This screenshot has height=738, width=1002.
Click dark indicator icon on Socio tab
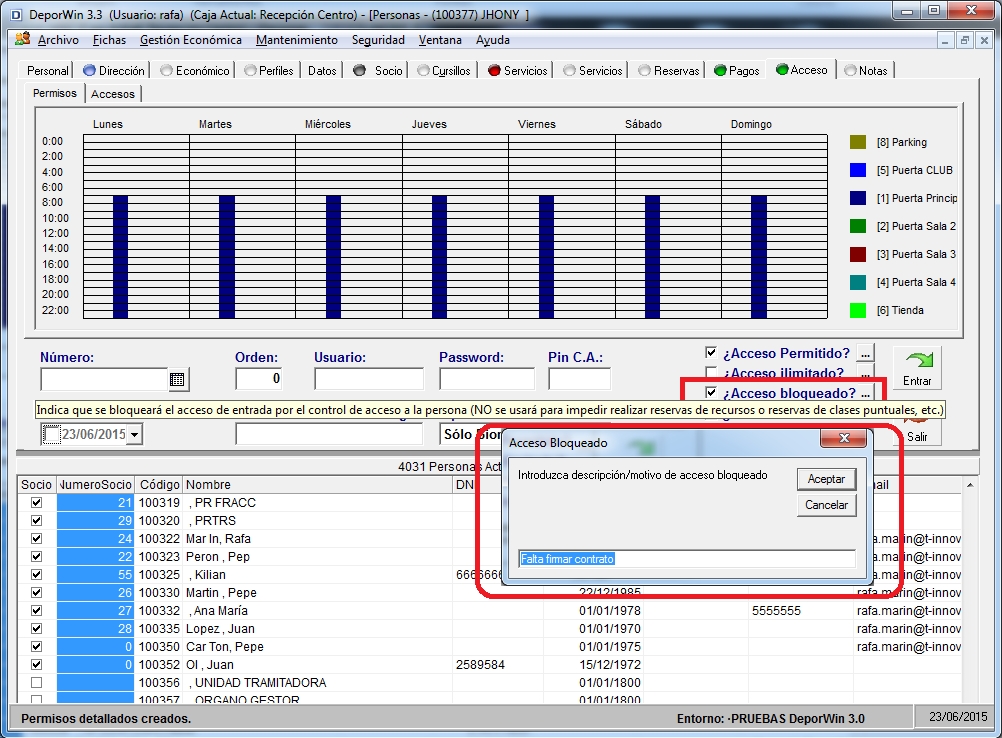click(x=359, y=70)
